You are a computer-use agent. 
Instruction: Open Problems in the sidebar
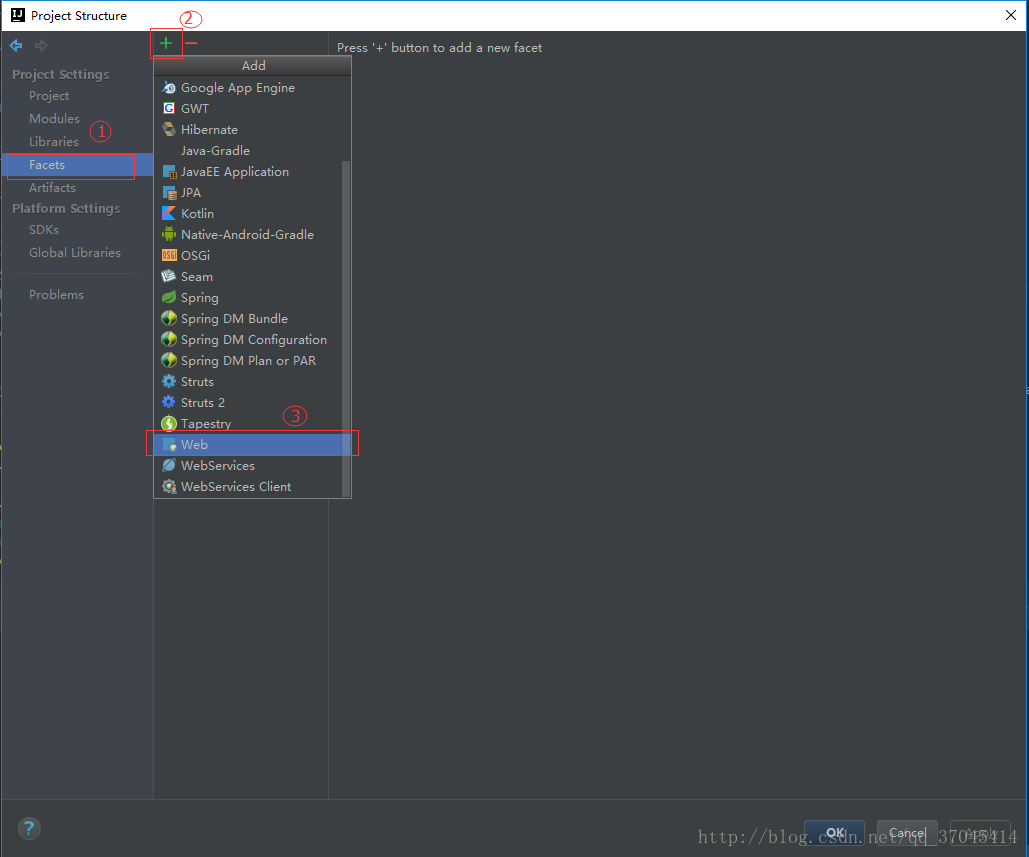(56, 295)
